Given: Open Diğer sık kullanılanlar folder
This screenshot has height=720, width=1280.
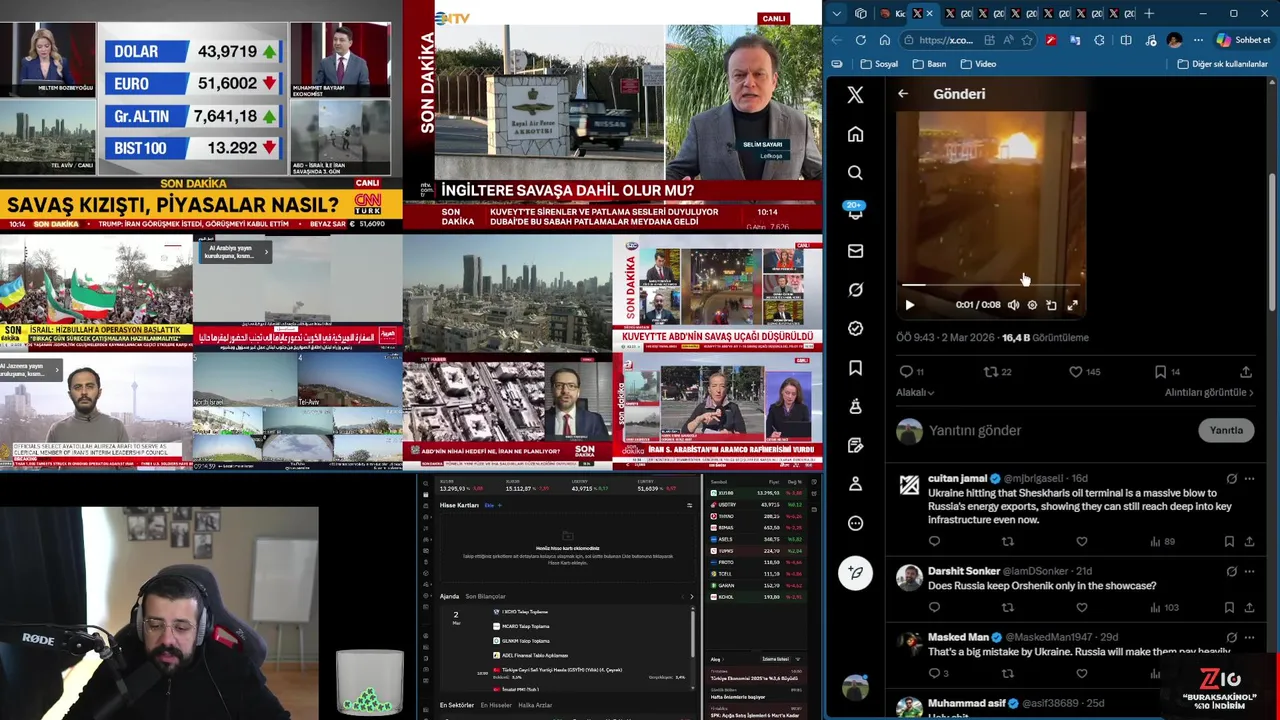Looking at the screenshot, I should point(1222,64).
